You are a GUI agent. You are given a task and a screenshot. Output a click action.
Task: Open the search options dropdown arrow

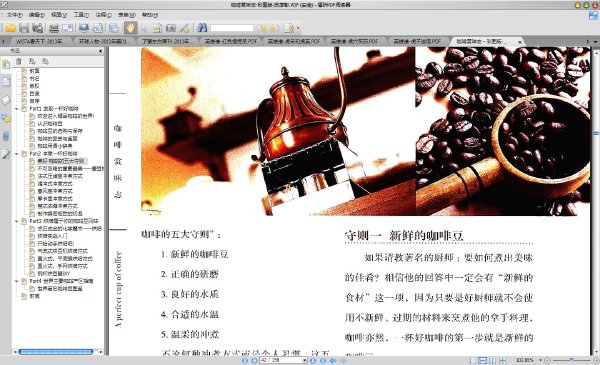(x=298, y=28)
